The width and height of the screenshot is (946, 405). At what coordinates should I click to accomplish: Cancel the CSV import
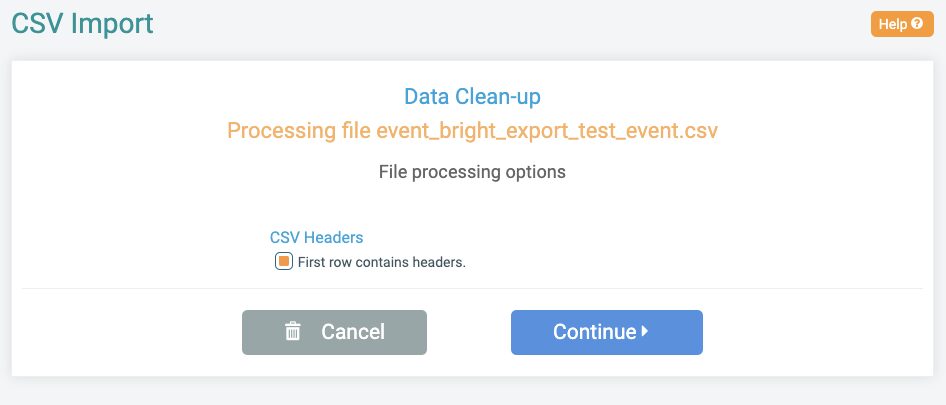pyautogui.click(x=334, y=332)
